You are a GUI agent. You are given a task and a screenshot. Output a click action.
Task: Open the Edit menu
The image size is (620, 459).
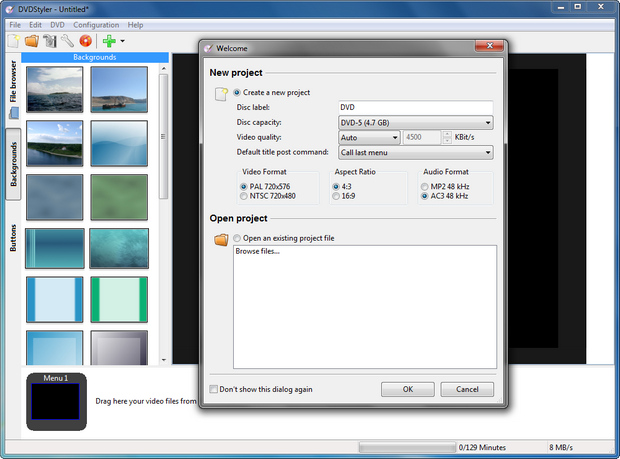[35, 25]
